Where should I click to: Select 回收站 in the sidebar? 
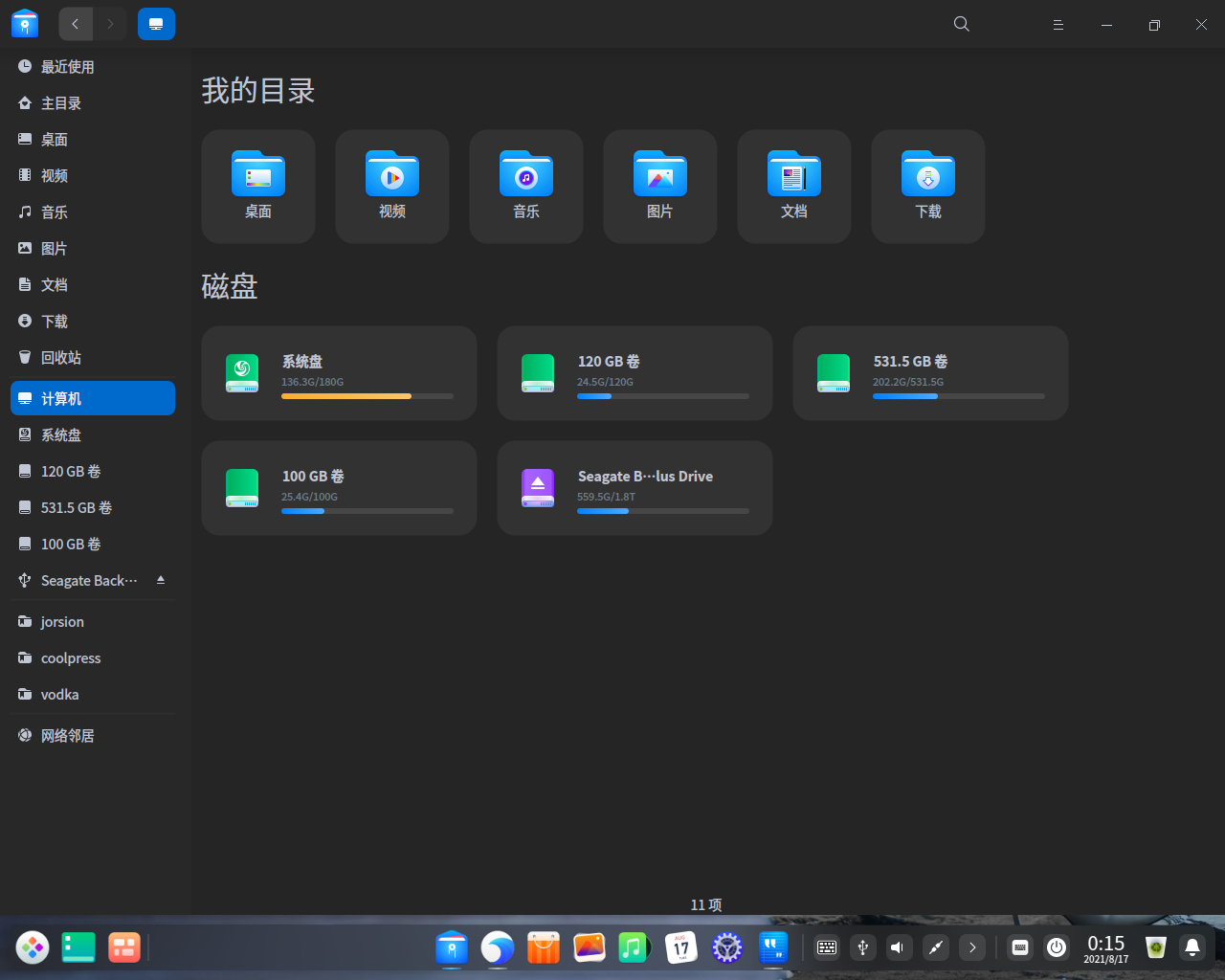61,358
